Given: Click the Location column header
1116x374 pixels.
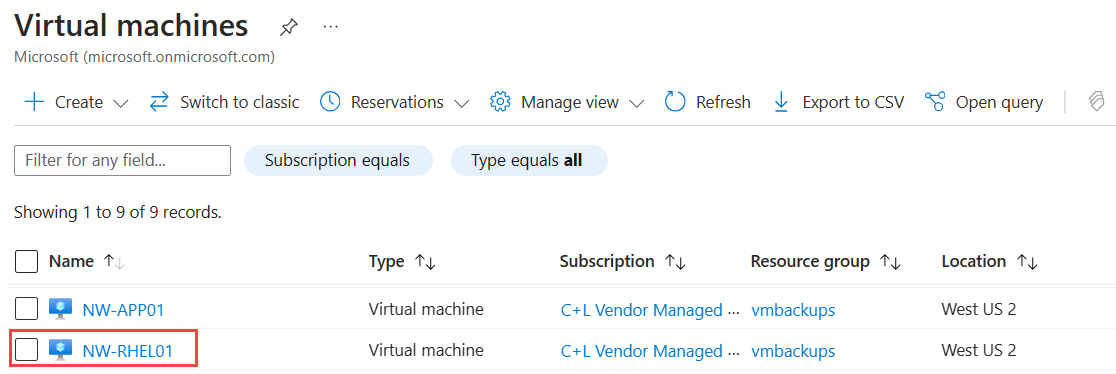Looking at the screenshot, I should pos(974,261).
